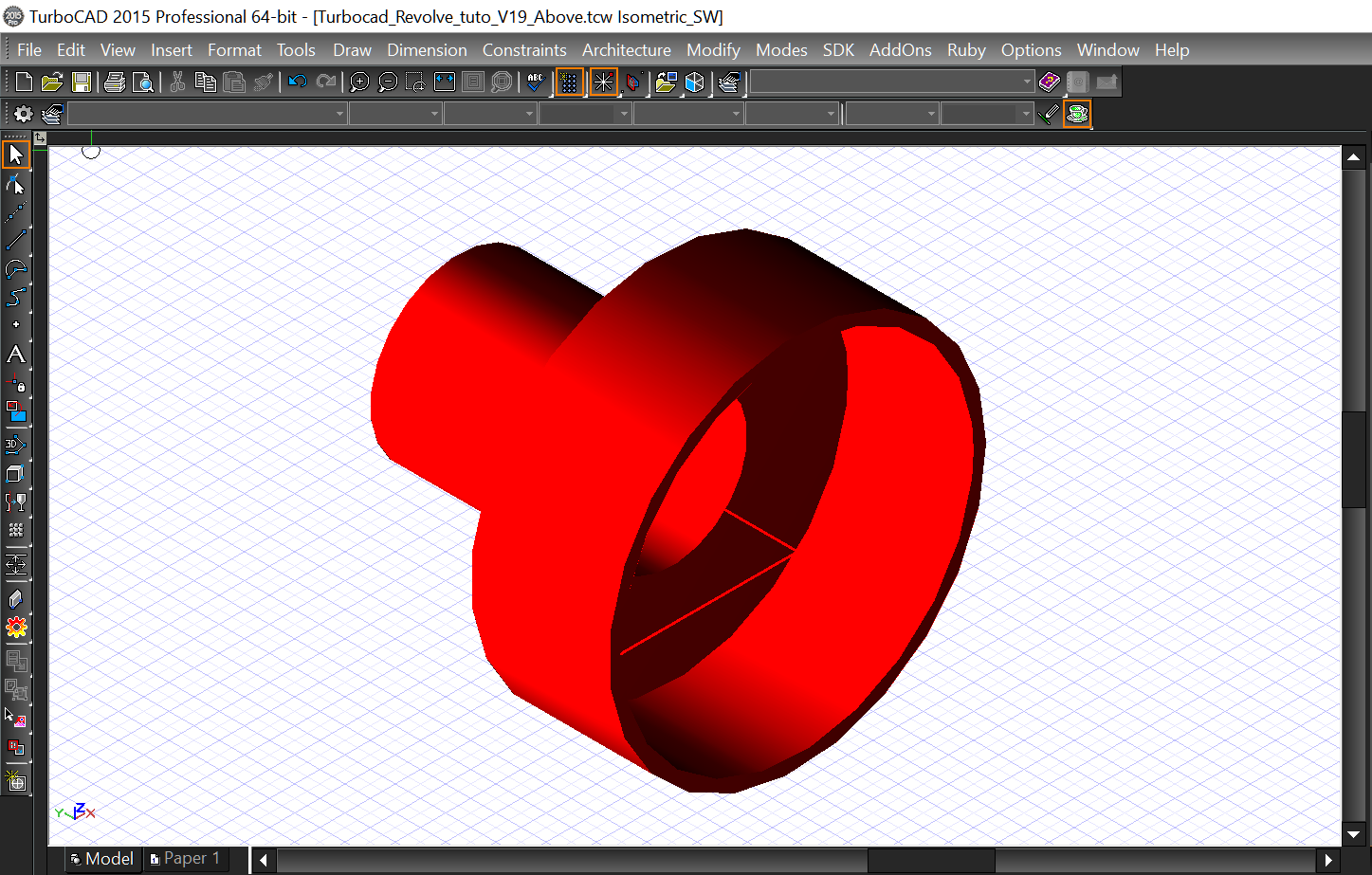
Task: Click the ruler corner origin button
Action: [40, 138]
